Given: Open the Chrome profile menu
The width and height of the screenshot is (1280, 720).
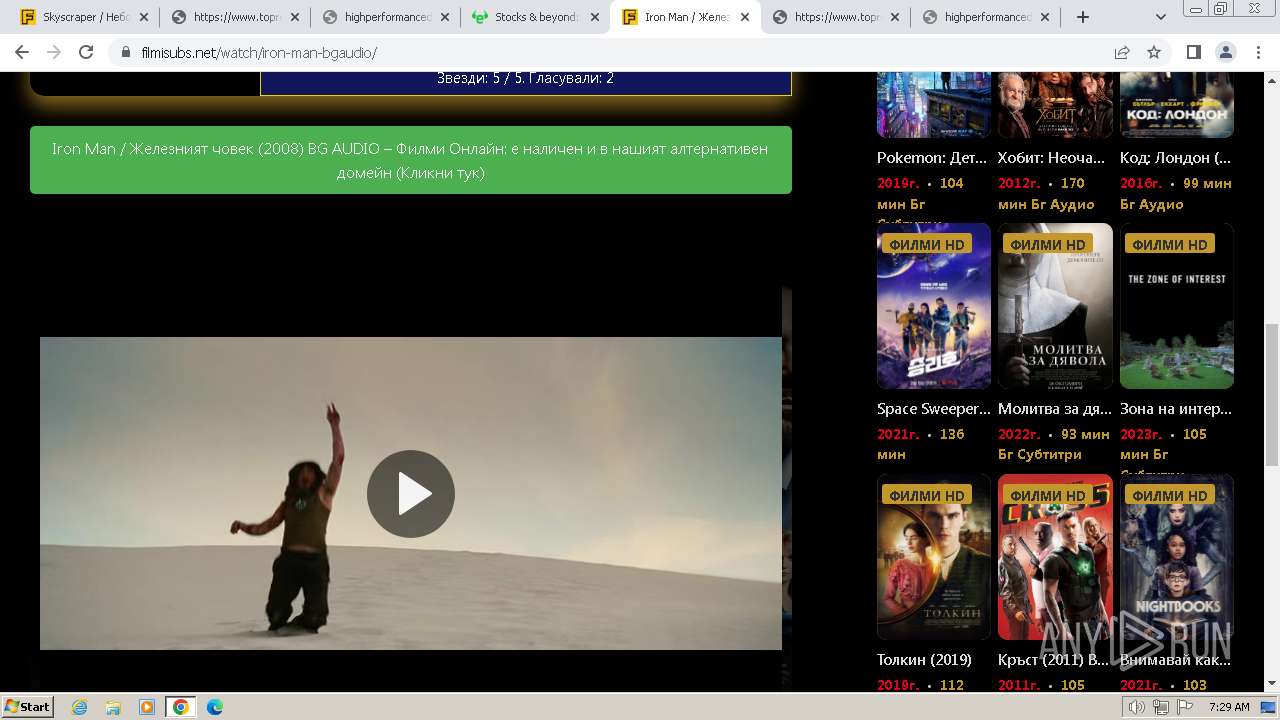Looking at the screenshot, I should pos(1226,52).
